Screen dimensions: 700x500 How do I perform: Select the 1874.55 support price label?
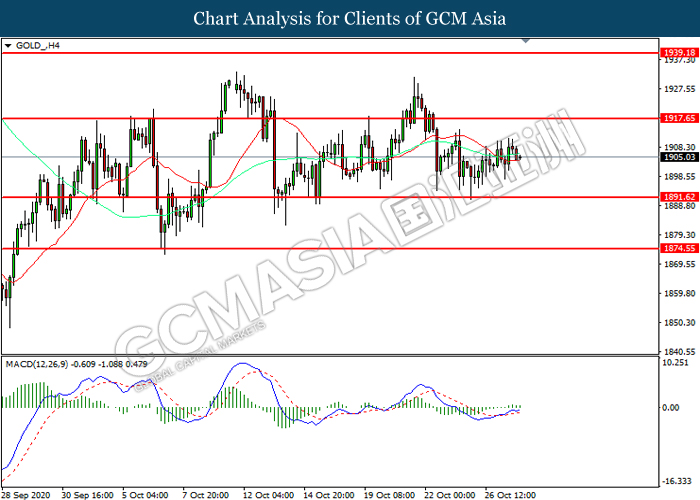[679, 248]
